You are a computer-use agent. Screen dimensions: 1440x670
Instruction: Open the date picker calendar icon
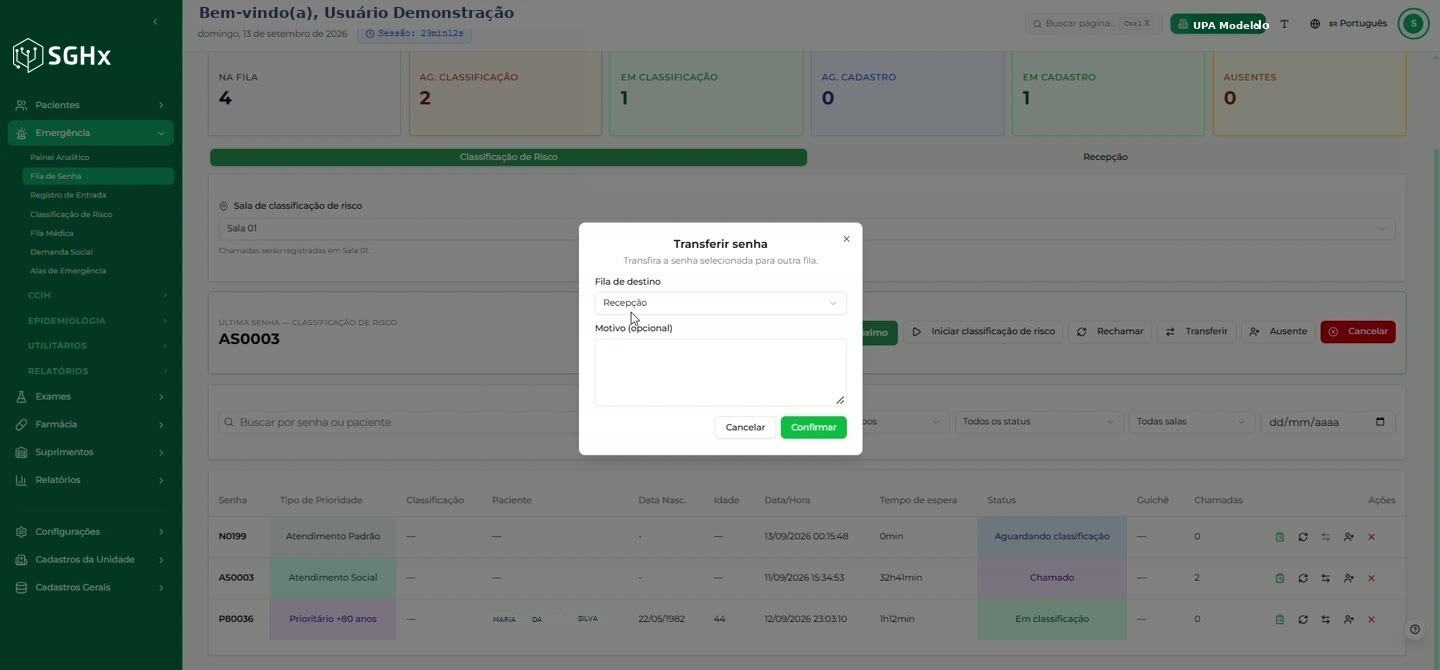tap(1380, 422)
